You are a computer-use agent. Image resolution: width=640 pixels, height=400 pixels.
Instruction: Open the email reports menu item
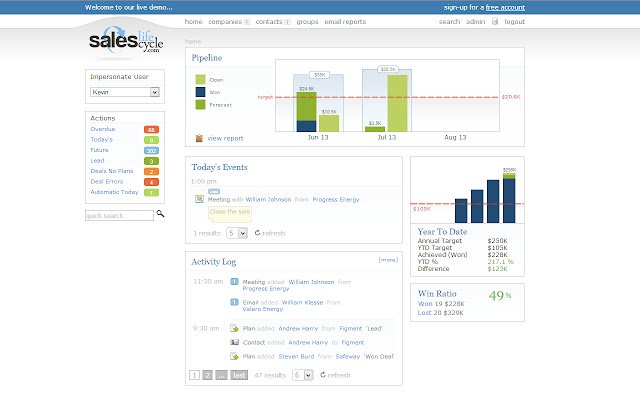pyautogui.click(x=345, y=22)
